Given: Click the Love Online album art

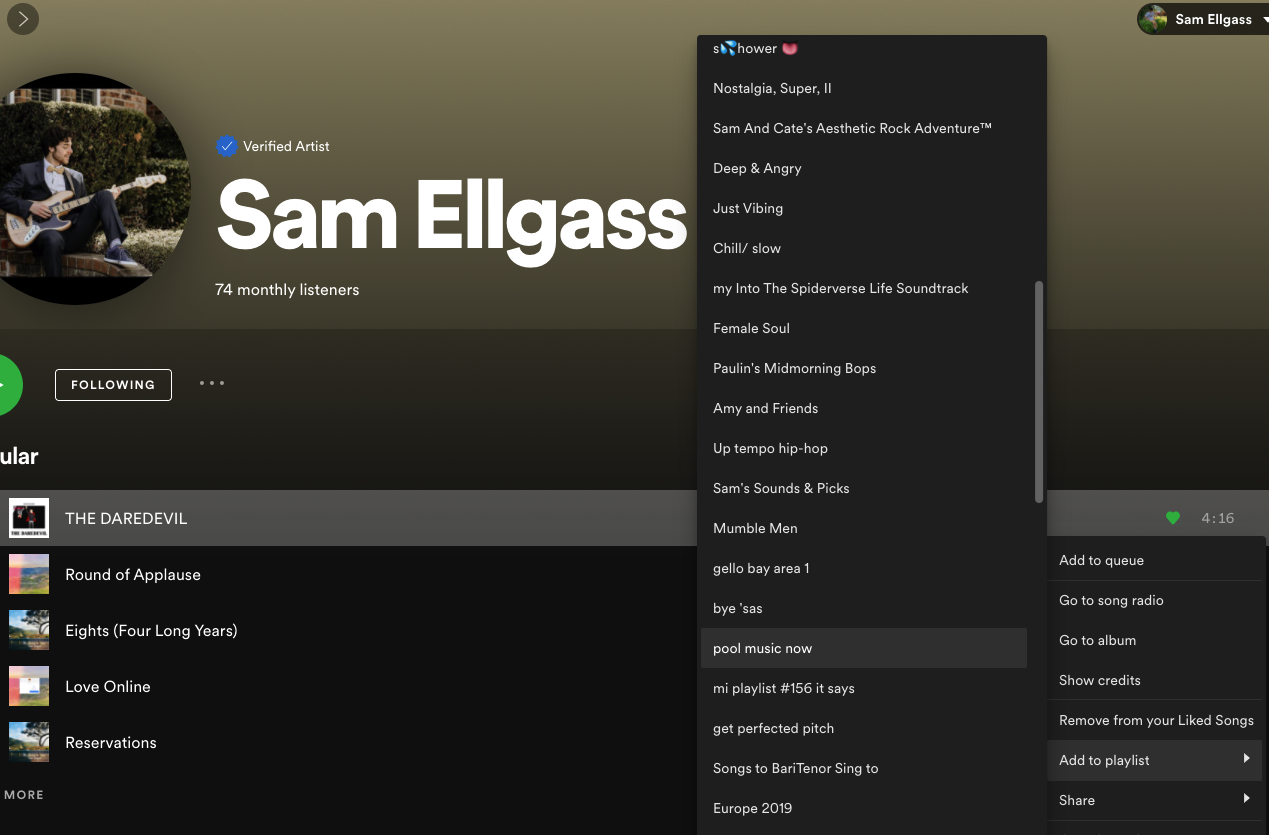Looking at the screenshot, I should (x=29, y=686).
